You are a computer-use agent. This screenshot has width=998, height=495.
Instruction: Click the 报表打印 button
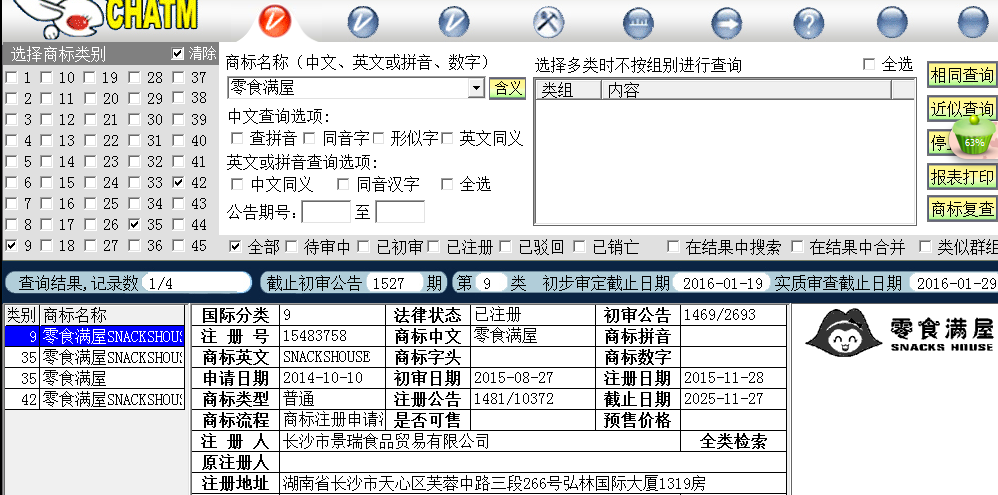[962, 176]
